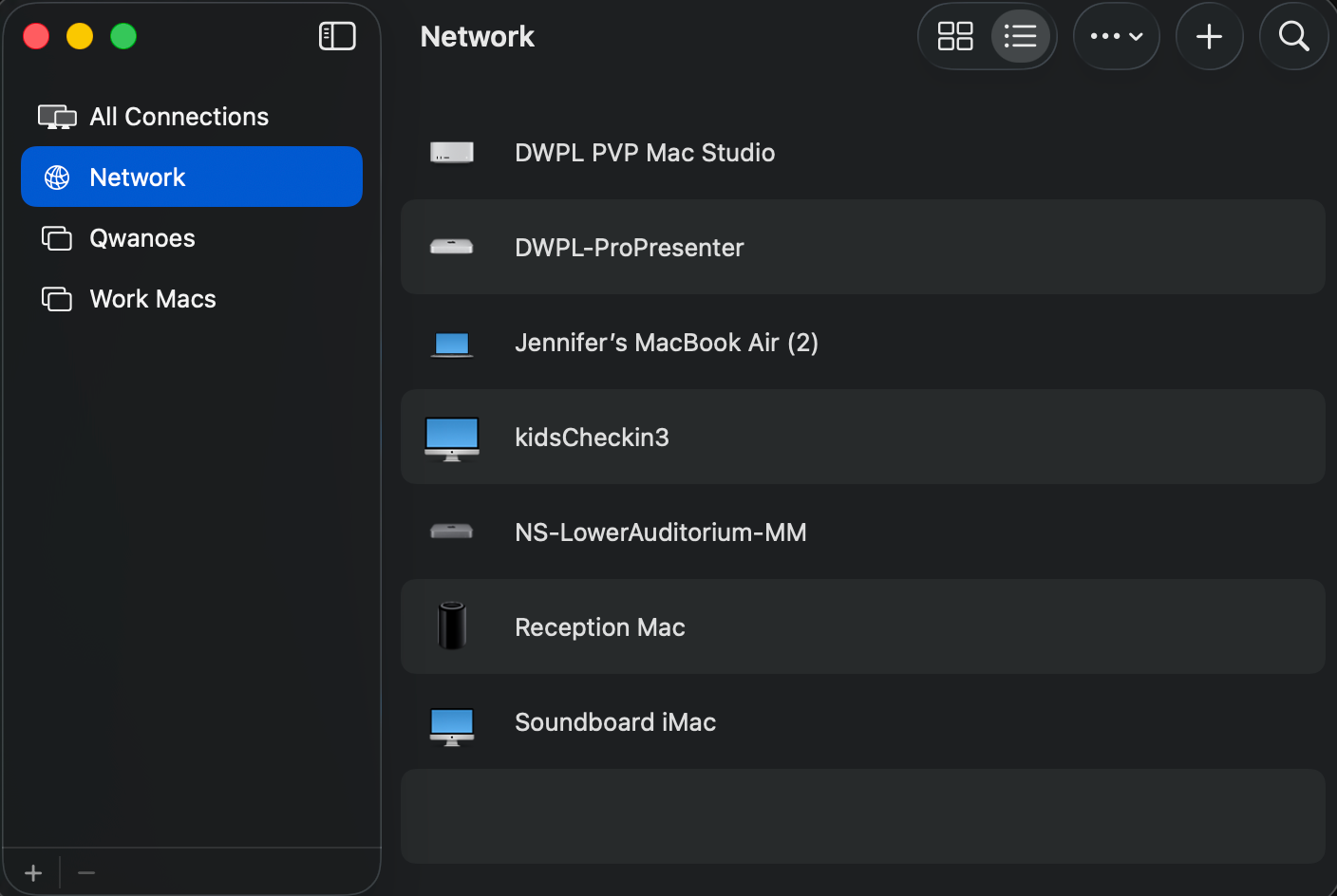Viewport: 1337px width, 896px height.
Task: Click Jennifer's MacBook Air laptop icon
Action: coord(452,344)
